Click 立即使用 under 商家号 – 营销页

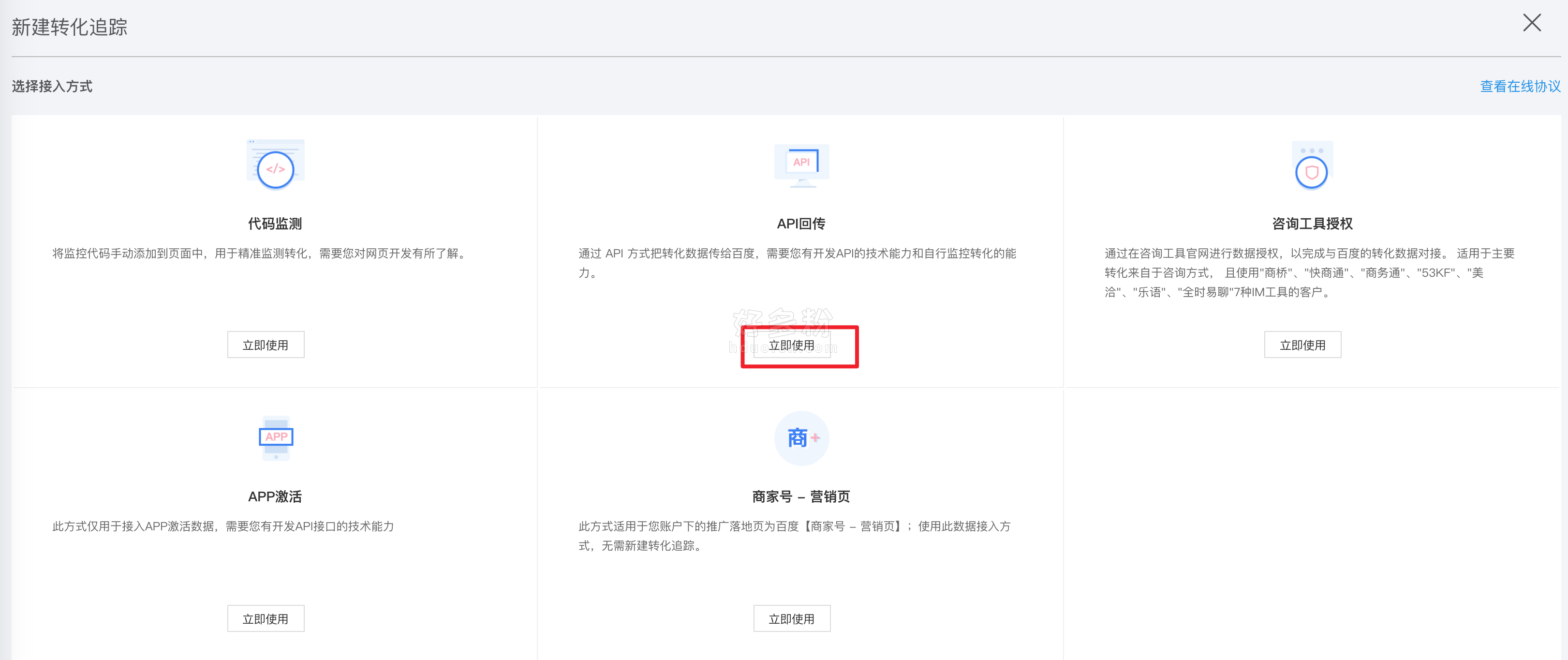[791, 618]
